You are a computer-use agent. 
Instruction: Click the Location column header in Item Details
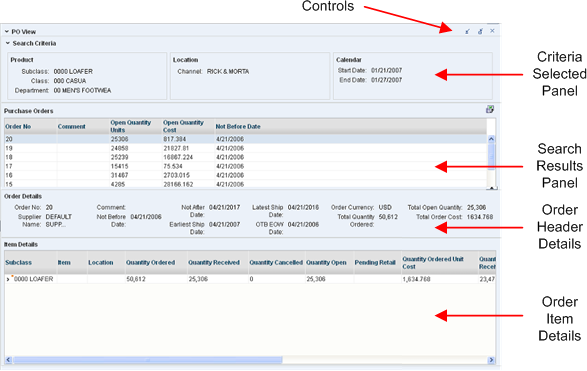tap(101, 262)
